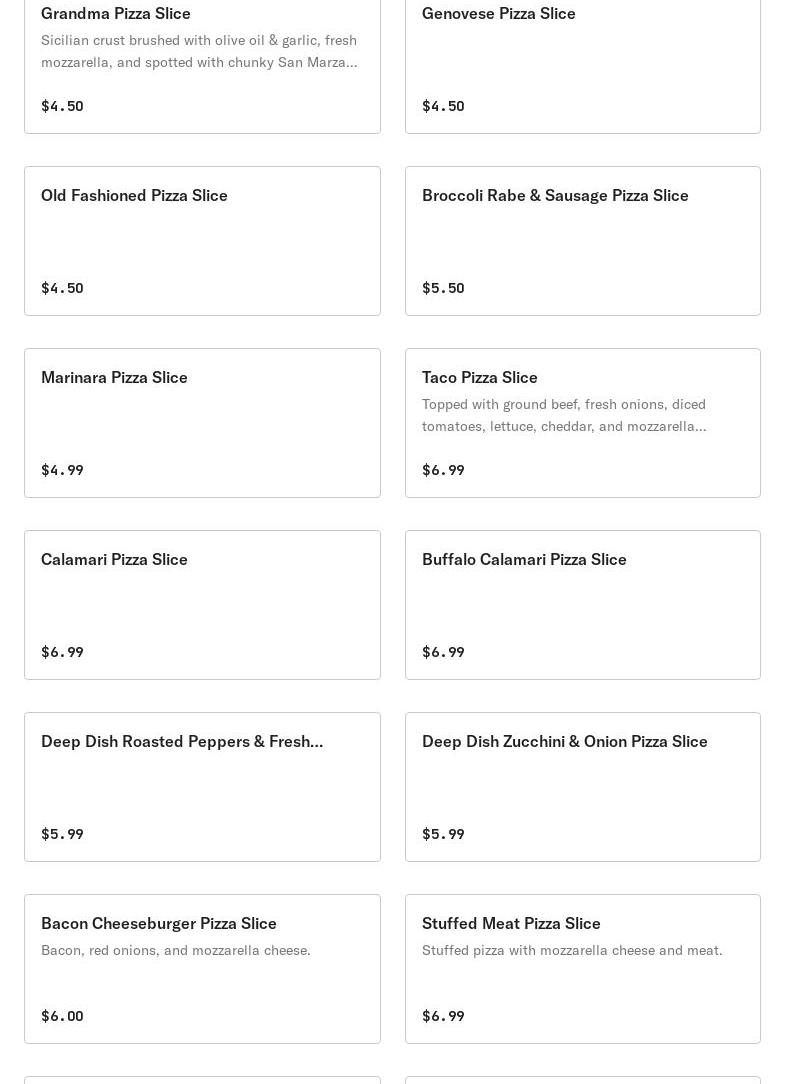The height and width of the screenshot is (1084, 785).
Task: Click the $5.50 price on Broccoli Rabe slice
Action: [443, 288]
